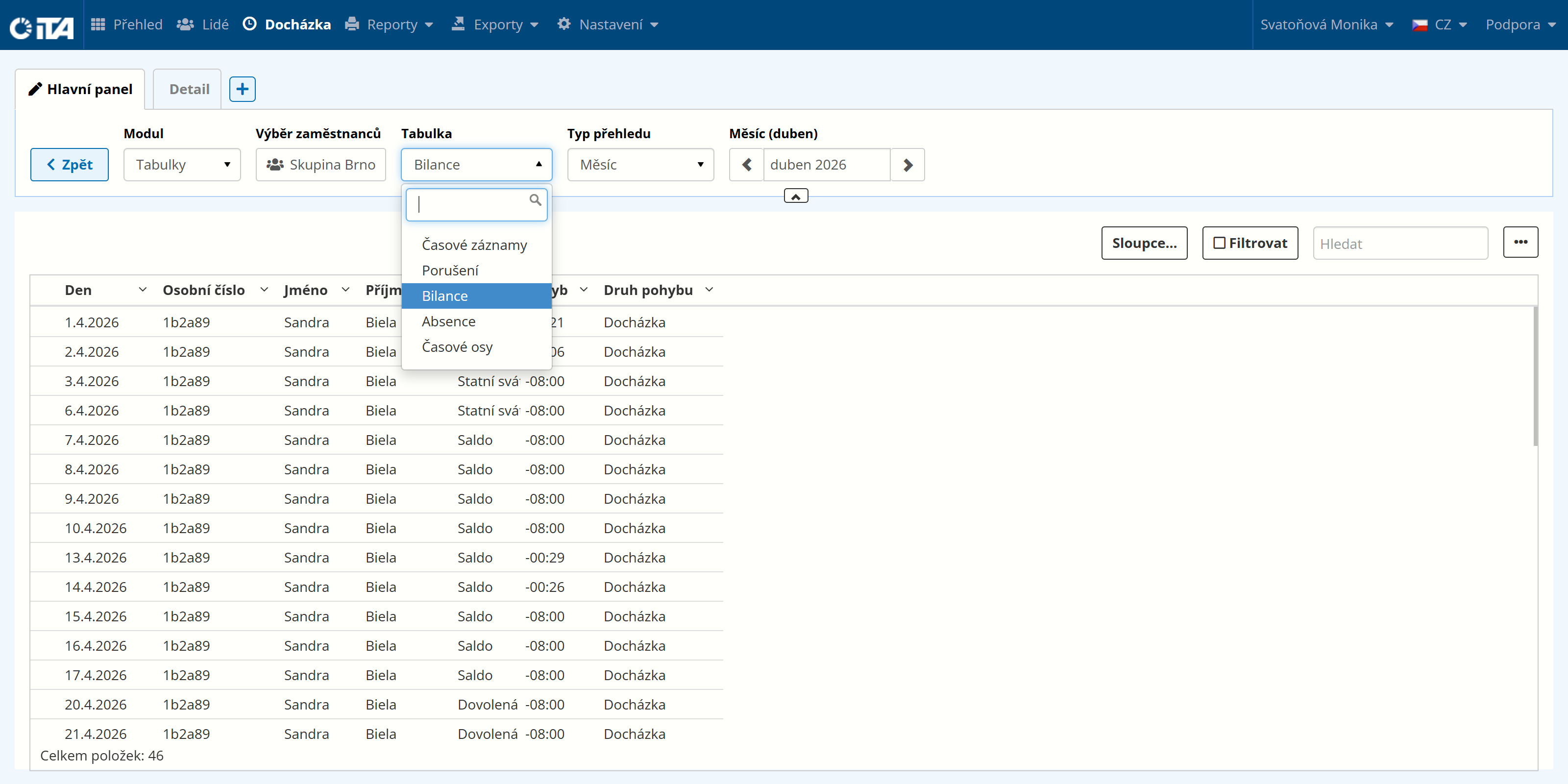The width and height of the screenshot is (1568, 784).
Task: Click the Skupina Brno employee selector
Action: tap(321, 164)
